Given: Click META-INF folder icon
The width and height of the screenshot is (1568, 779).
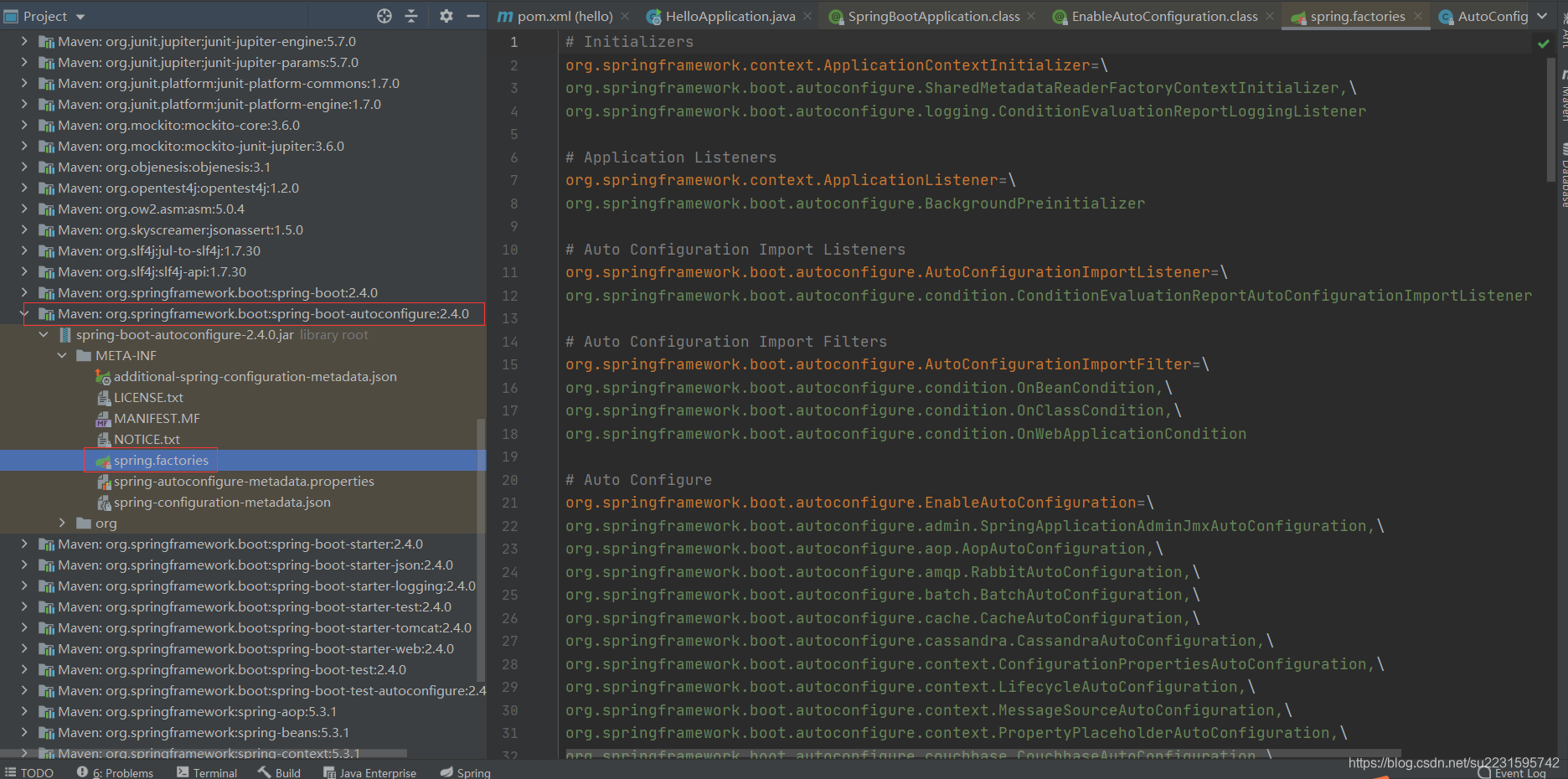Looking at the screenshot, I should pos(83,355).
